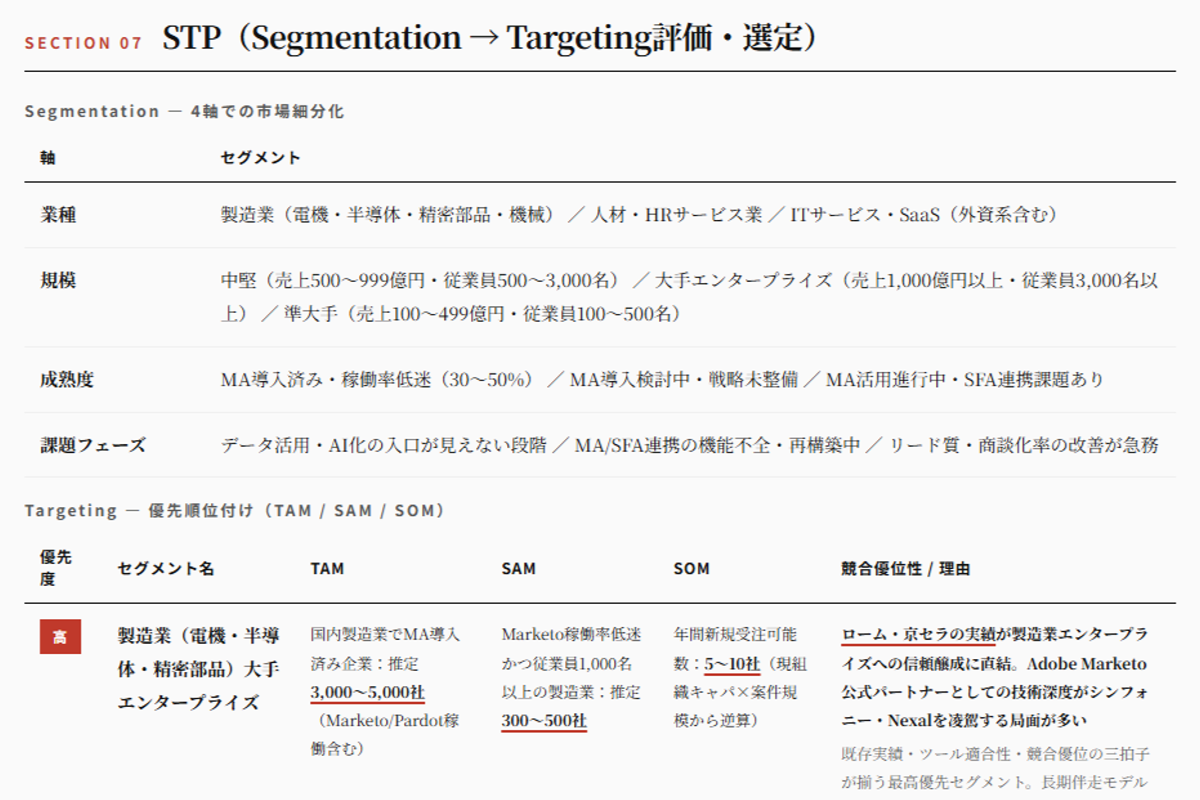
Task: Click the underlined 3,000〜5,000社 figure
Action: click(368, 692)
